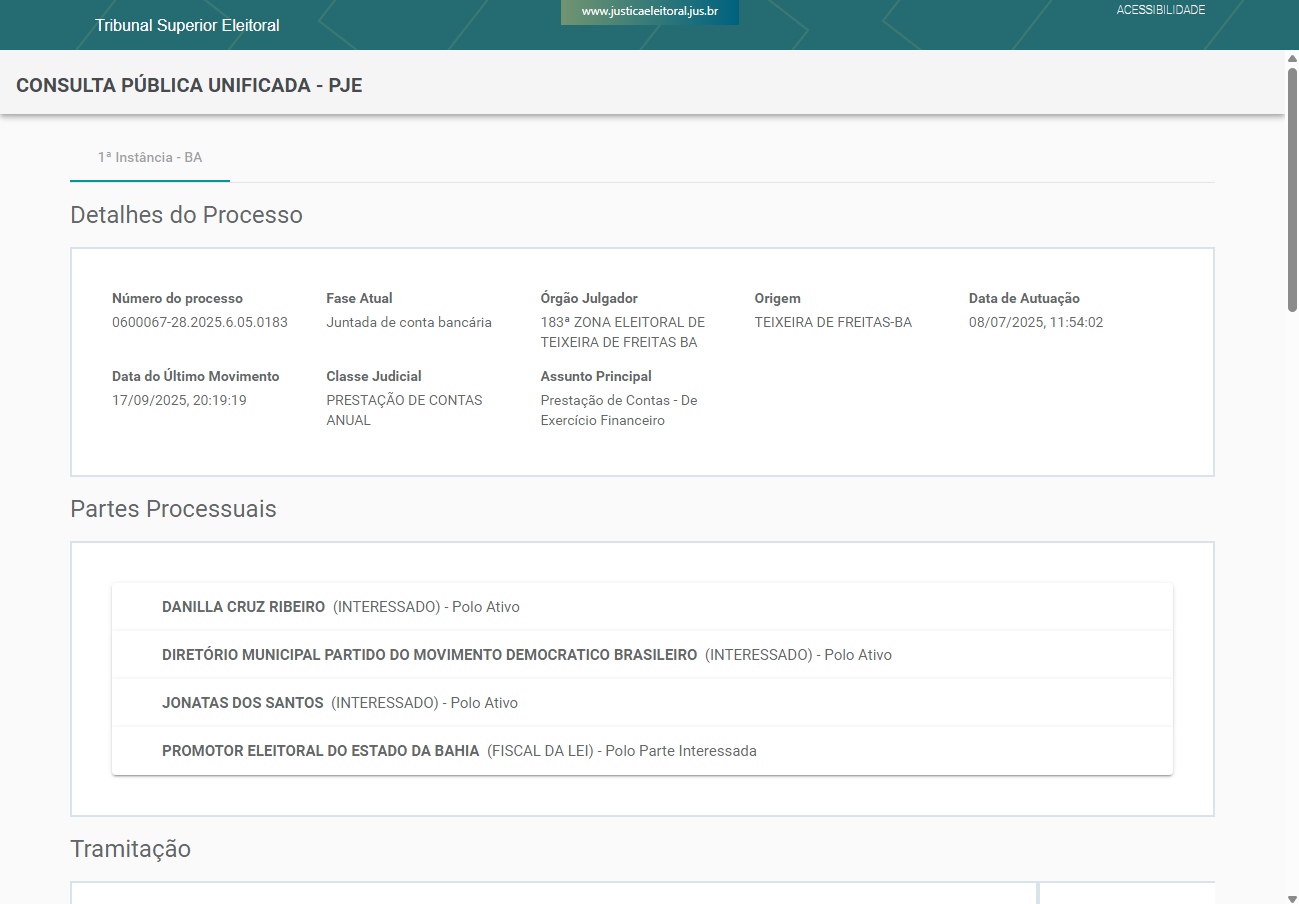Click the last movement date 17/09/2025
Viewport: 1299px width, 904px height.
179,400
